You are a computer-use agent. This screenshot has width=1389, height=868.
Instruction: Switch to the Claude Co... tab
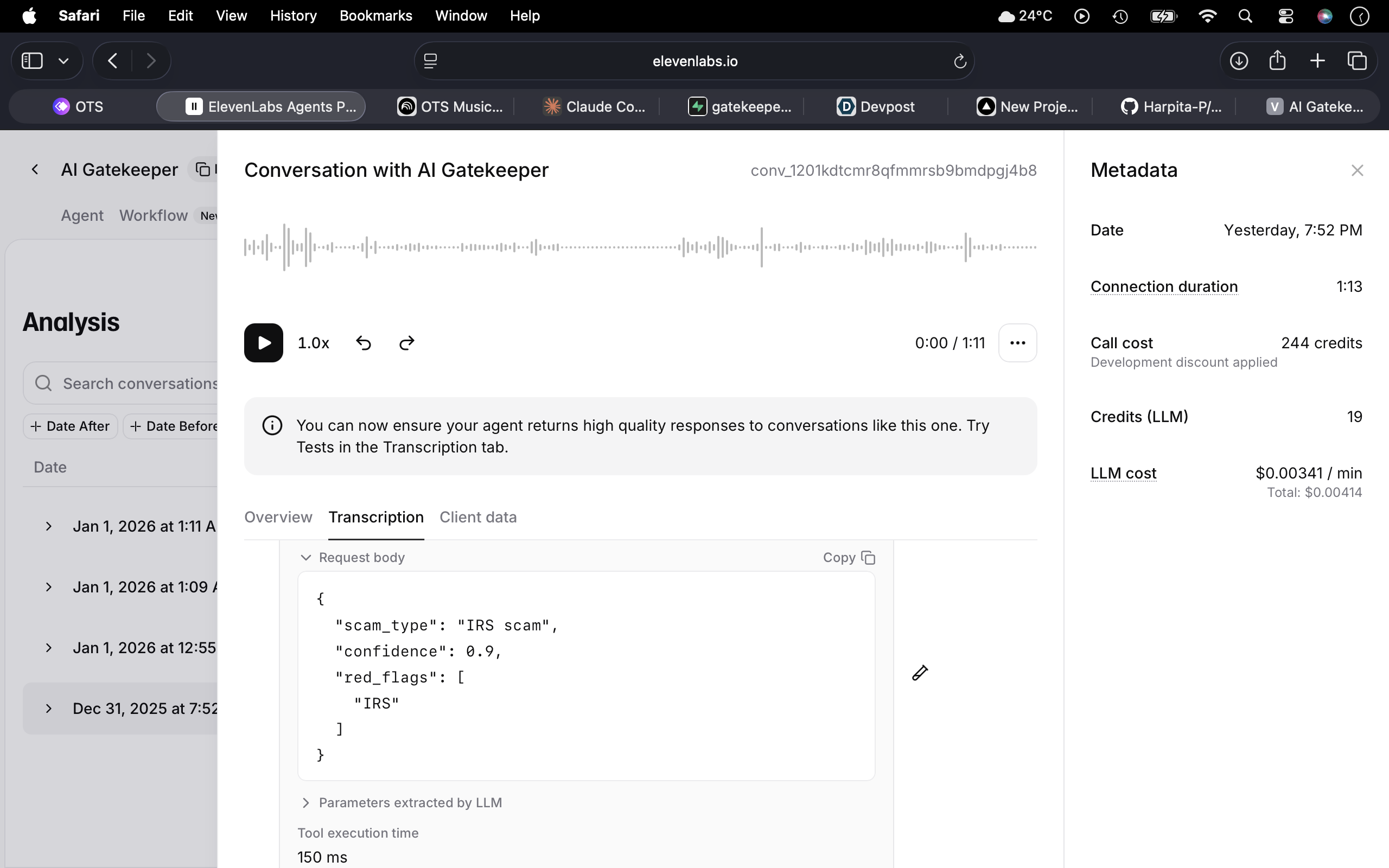point(595,106)
